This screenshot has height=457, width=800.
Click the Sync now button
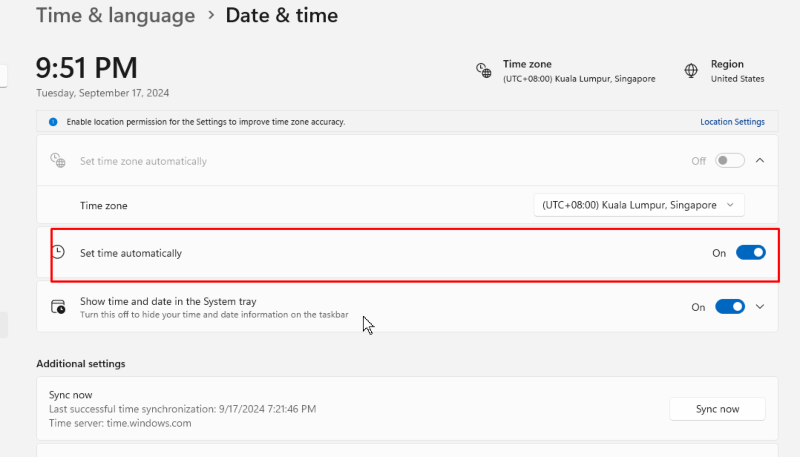[717, 409]
